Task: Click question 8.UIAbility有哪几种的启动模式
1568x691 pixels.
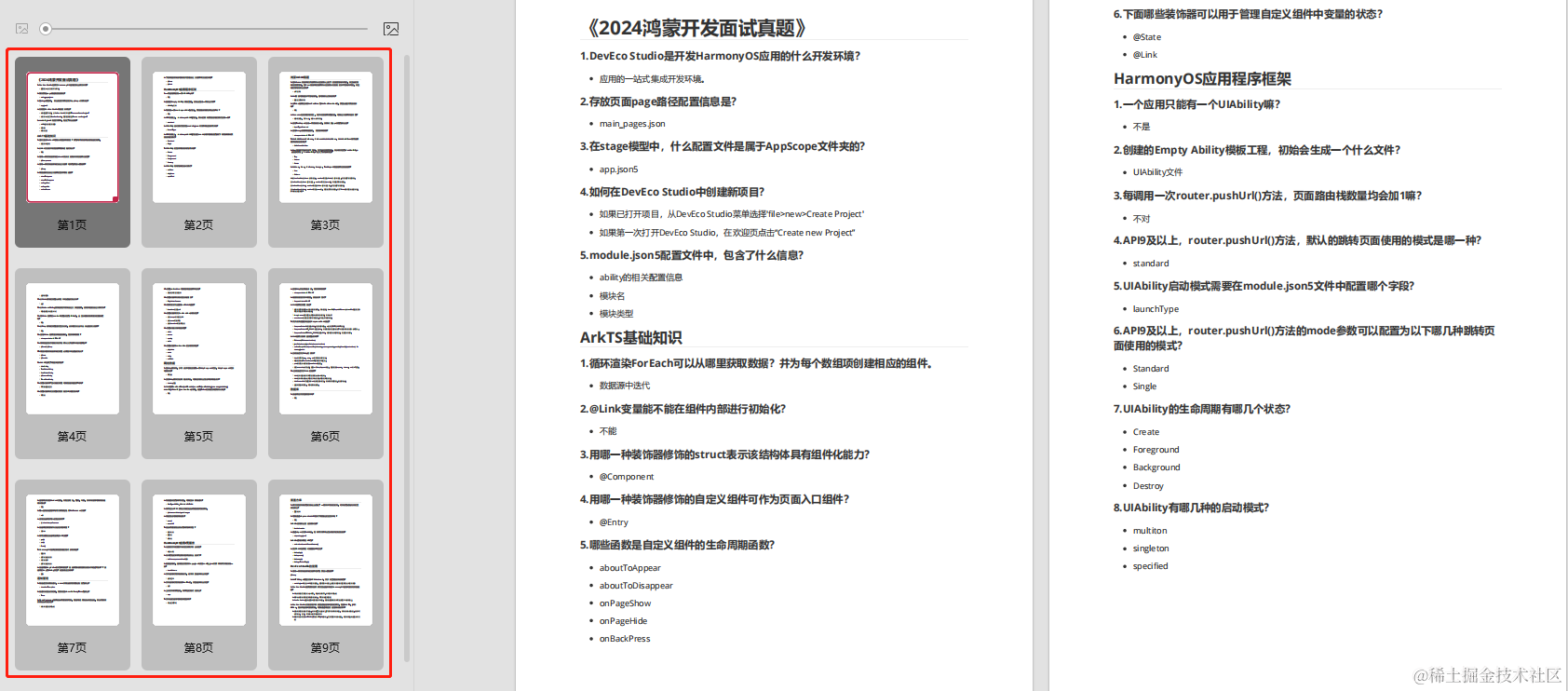Action: [1191, 508]
